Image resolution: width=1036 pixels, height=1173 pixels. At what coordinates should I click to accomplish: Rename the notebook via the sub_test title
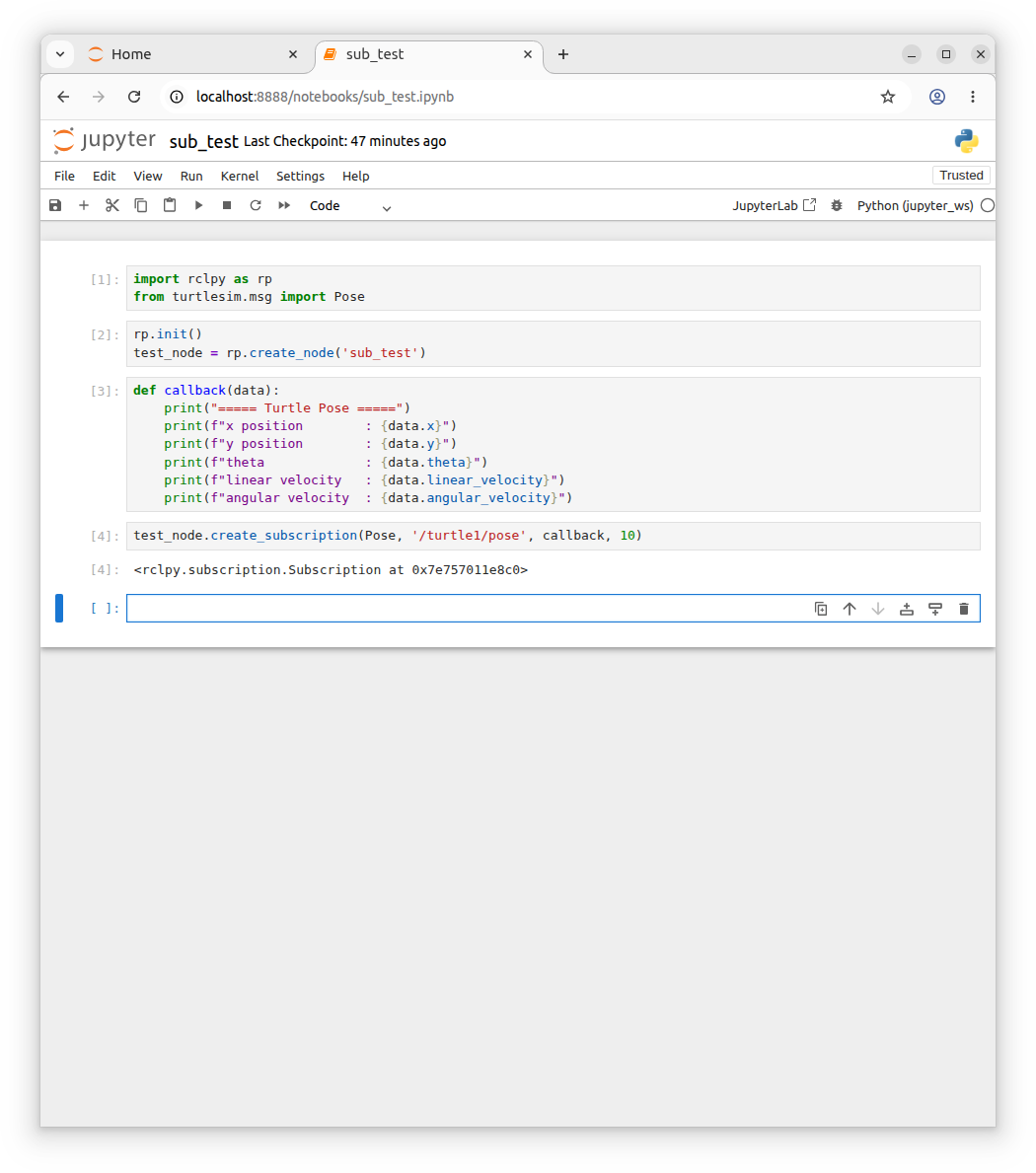pos(203,141)
